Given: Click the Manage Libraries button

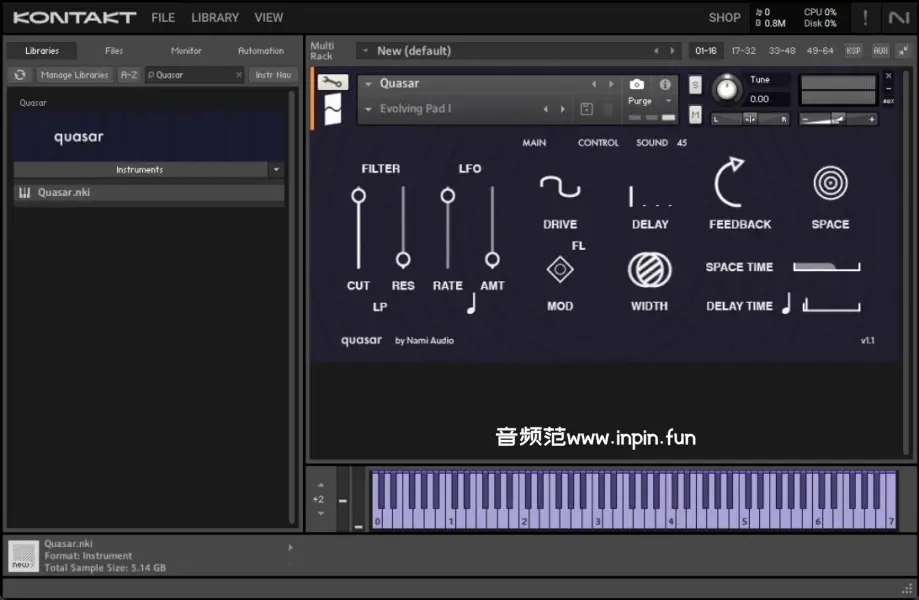Looking at the screenshot, I should pyautogui.click(x=75, y=75).
